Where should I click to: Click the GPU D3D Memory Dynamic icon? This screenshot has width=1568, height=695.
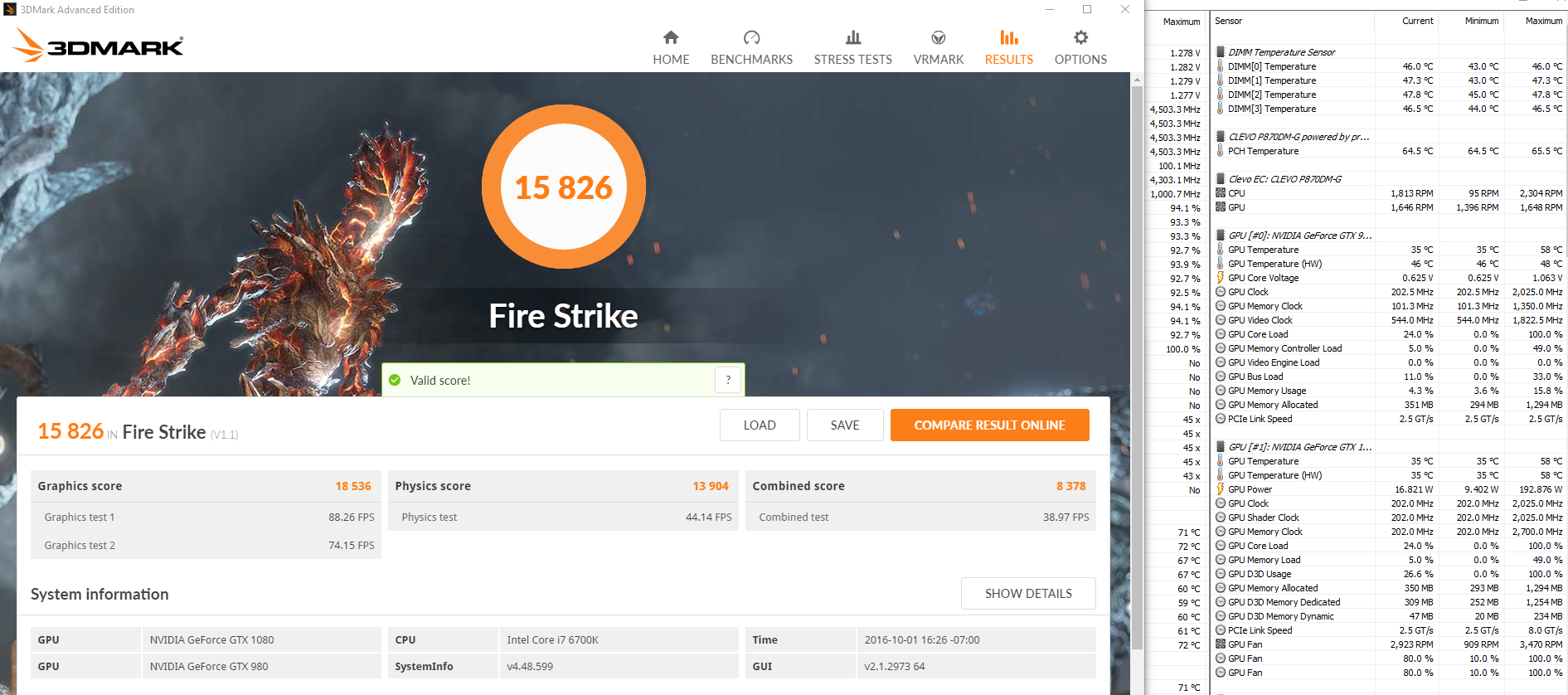(x=1221, y=615)
